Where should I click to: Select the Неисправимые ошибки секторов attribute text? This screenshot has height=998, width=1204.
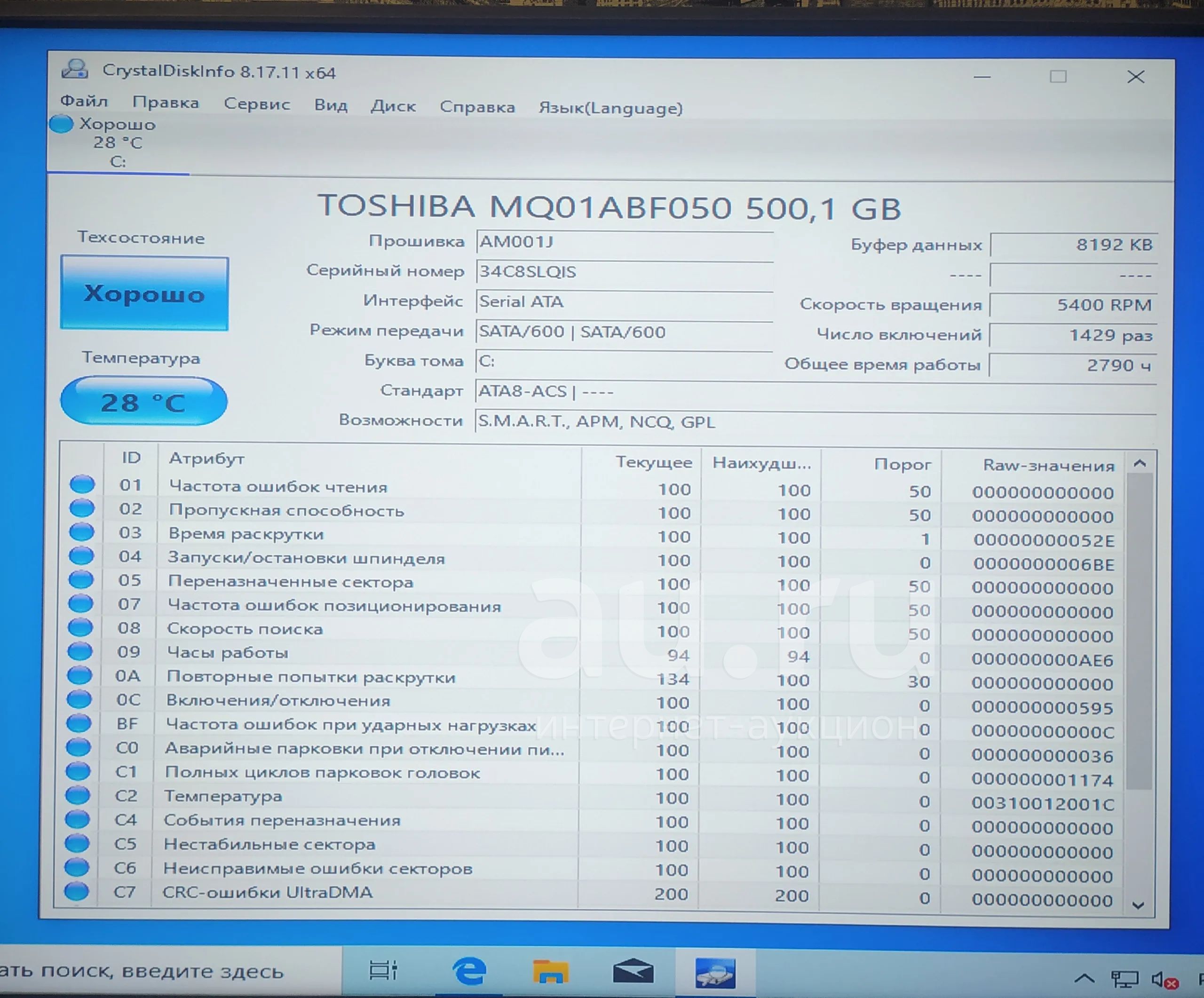pyautogui.click(x=317, y=869)
